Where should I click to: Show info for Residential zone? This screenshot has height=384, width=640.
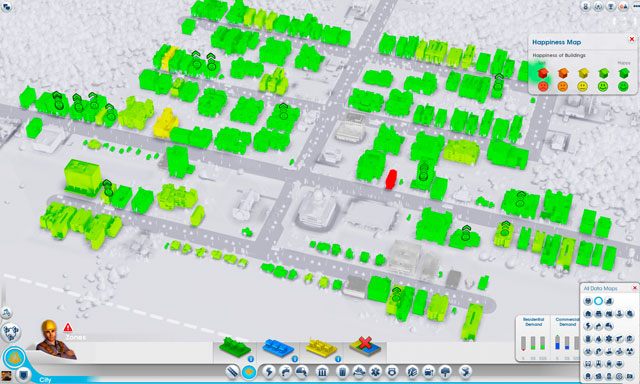coord(251,359)
